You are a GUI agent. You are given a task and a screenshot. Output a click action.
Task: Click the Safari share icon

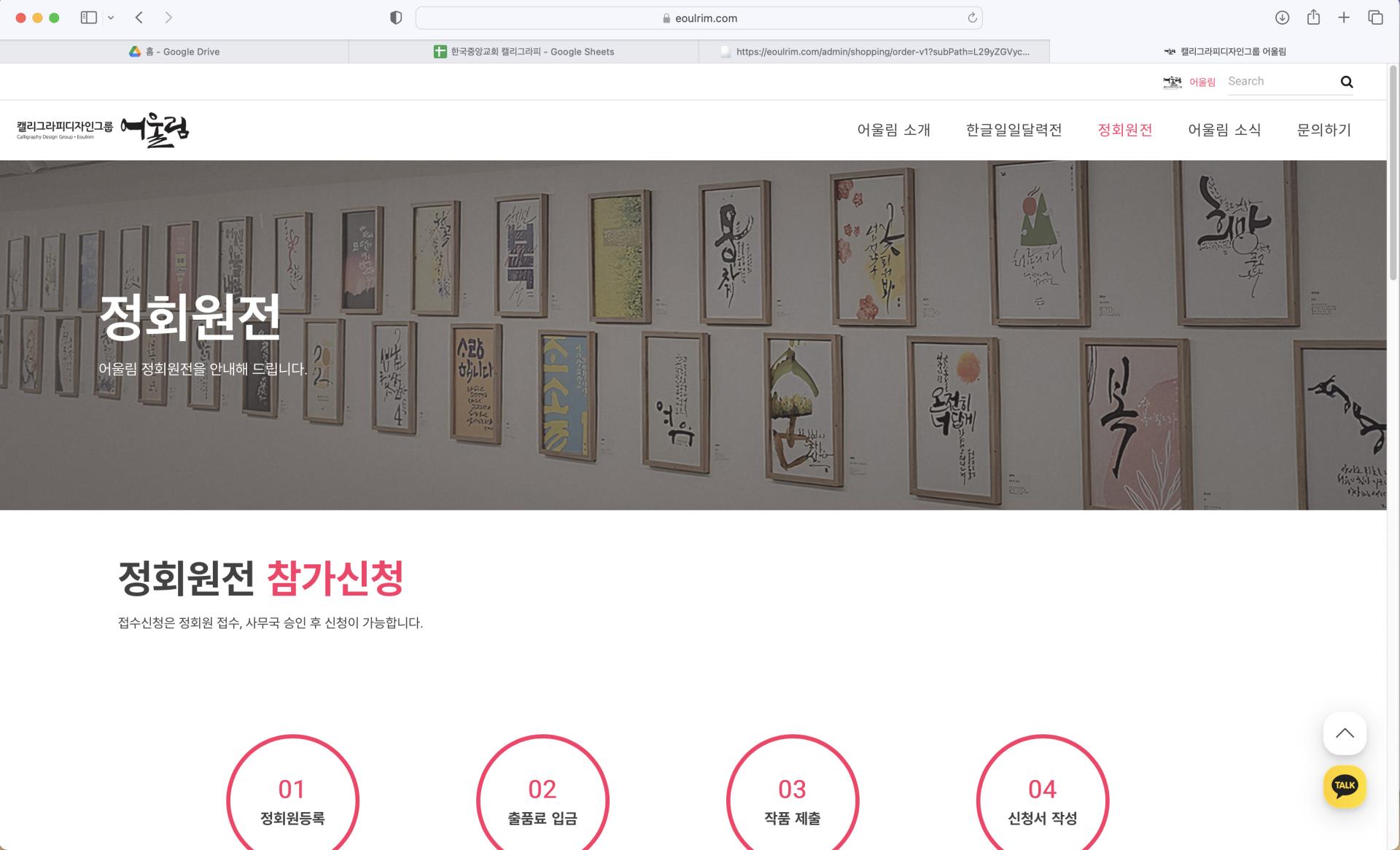click(x=1313, y=17)
